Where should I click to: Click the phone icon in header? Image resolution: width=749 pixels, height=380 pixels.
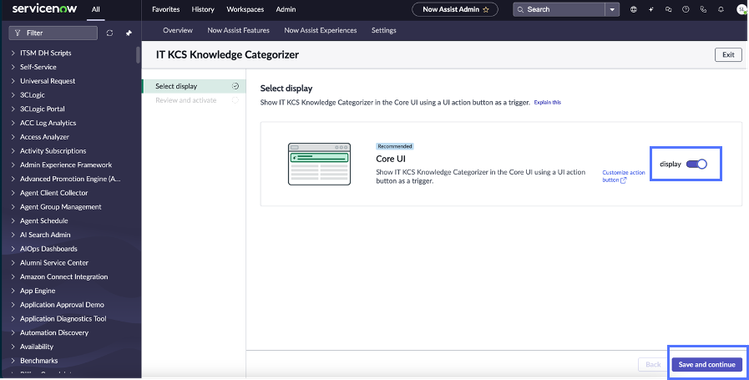pyautogui.click(x=703, y=10)
